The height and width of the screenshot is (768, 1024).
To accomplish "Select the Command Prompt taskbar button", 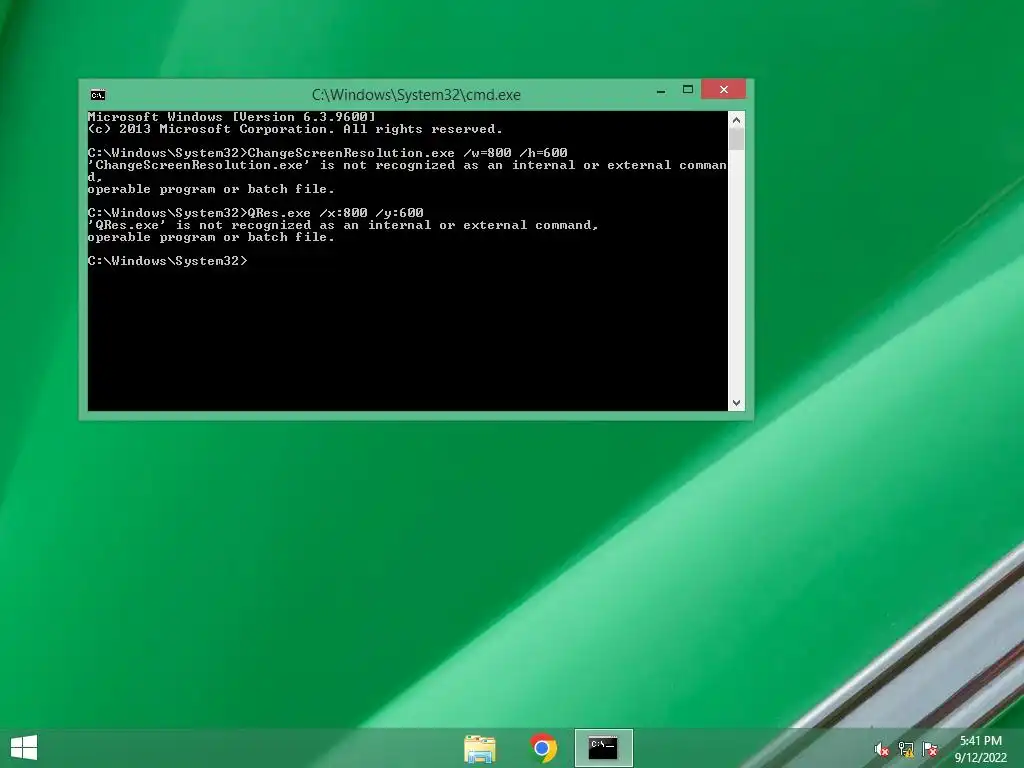I will [x=603, y=748].
